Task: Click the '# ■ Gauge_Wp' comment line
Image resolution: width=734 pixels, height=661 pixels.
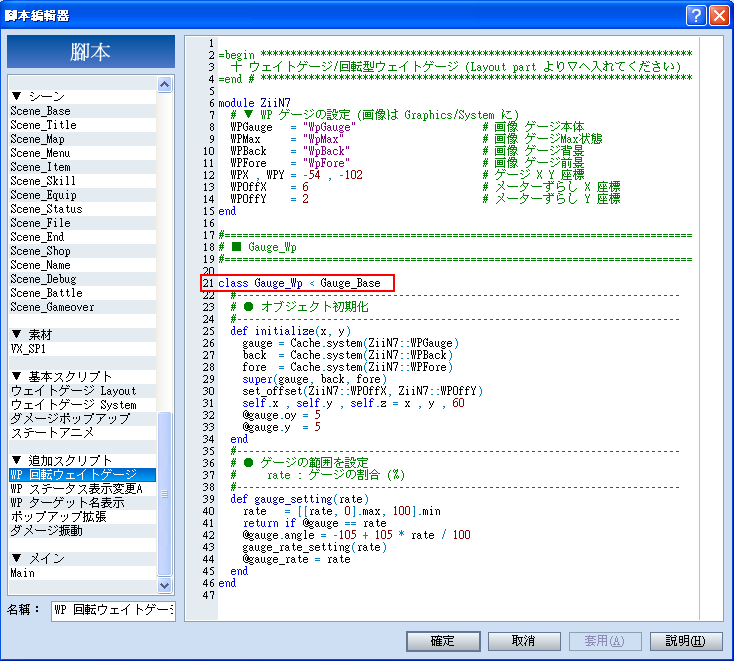Action: click(257, 247)
